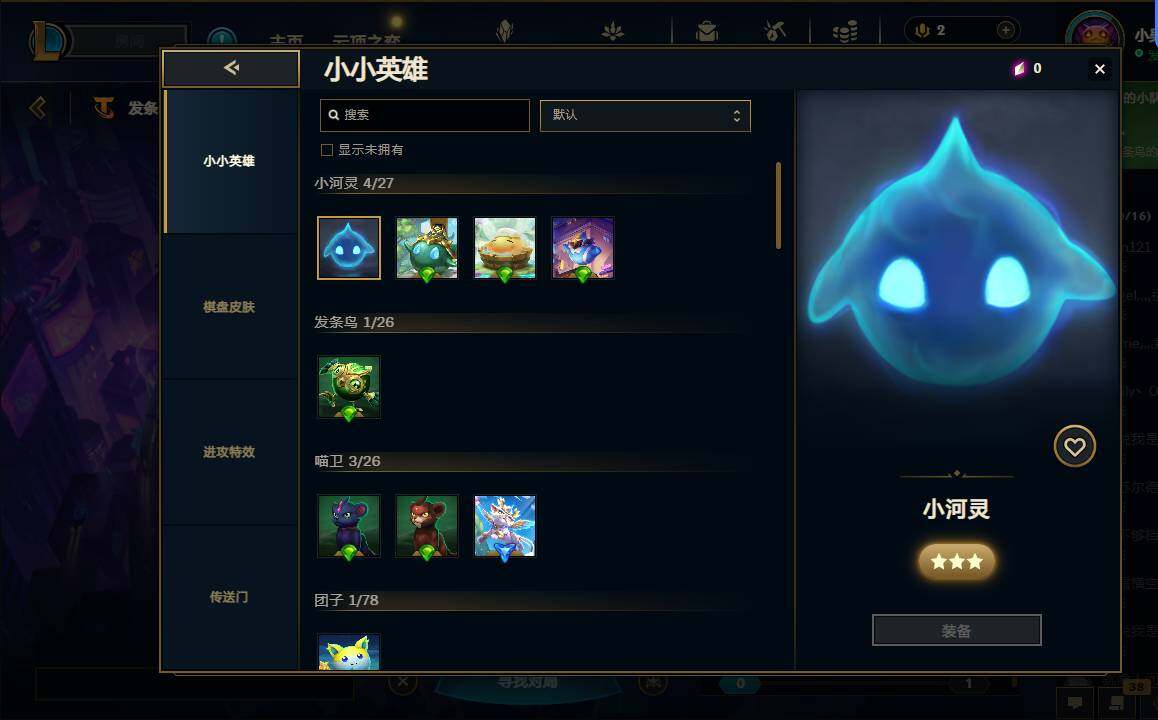Open the 传送门 tab
Viewport: 1158px width, 720px height.
(230, 597)
